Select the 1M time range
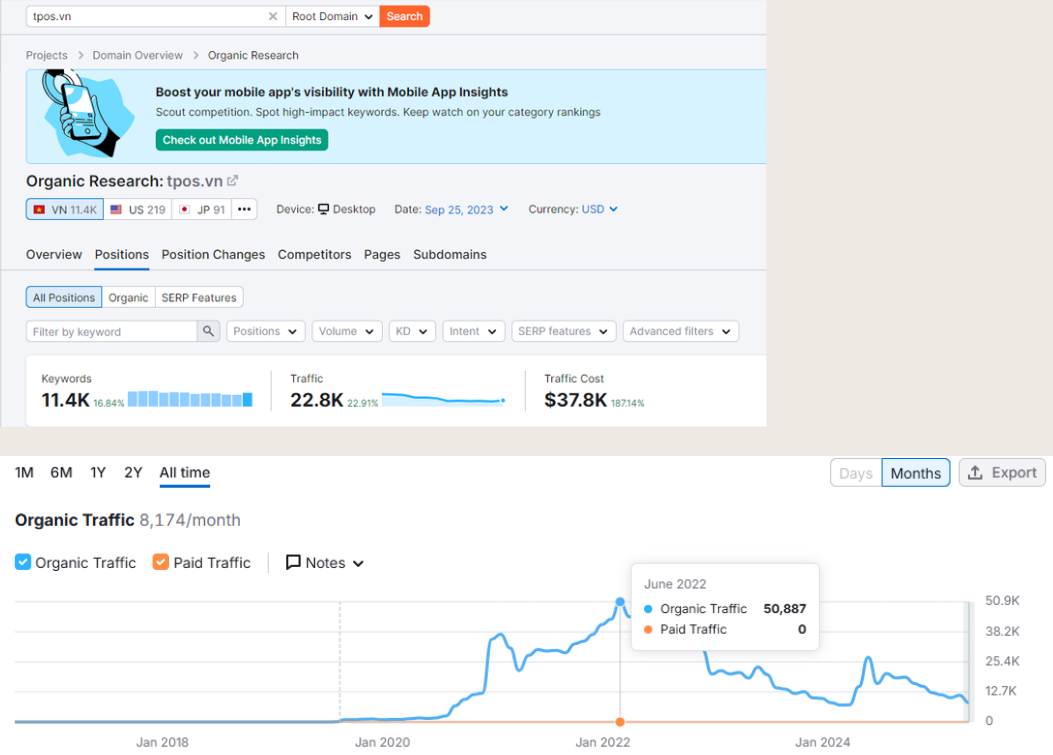The width and height of the screenshot is (1053, 755). click(x=24, y=472)
